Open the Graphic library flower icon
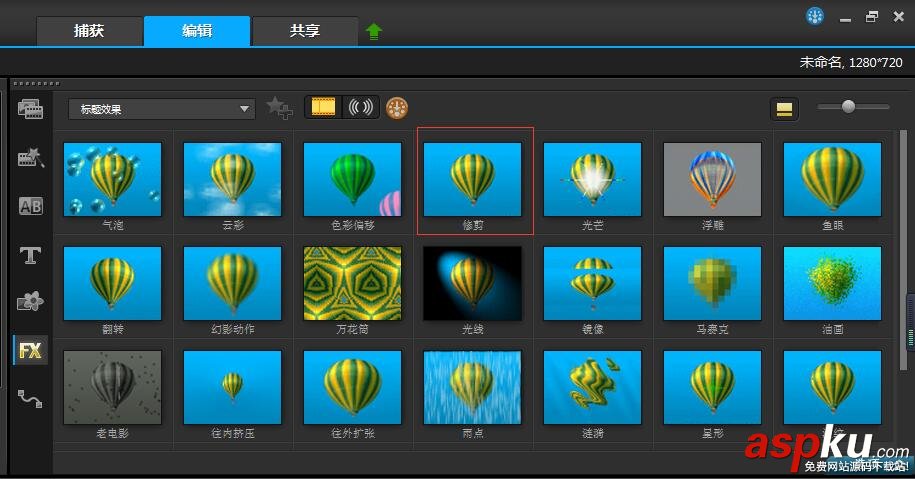The image size is (915, 479). tap(30, 301)
